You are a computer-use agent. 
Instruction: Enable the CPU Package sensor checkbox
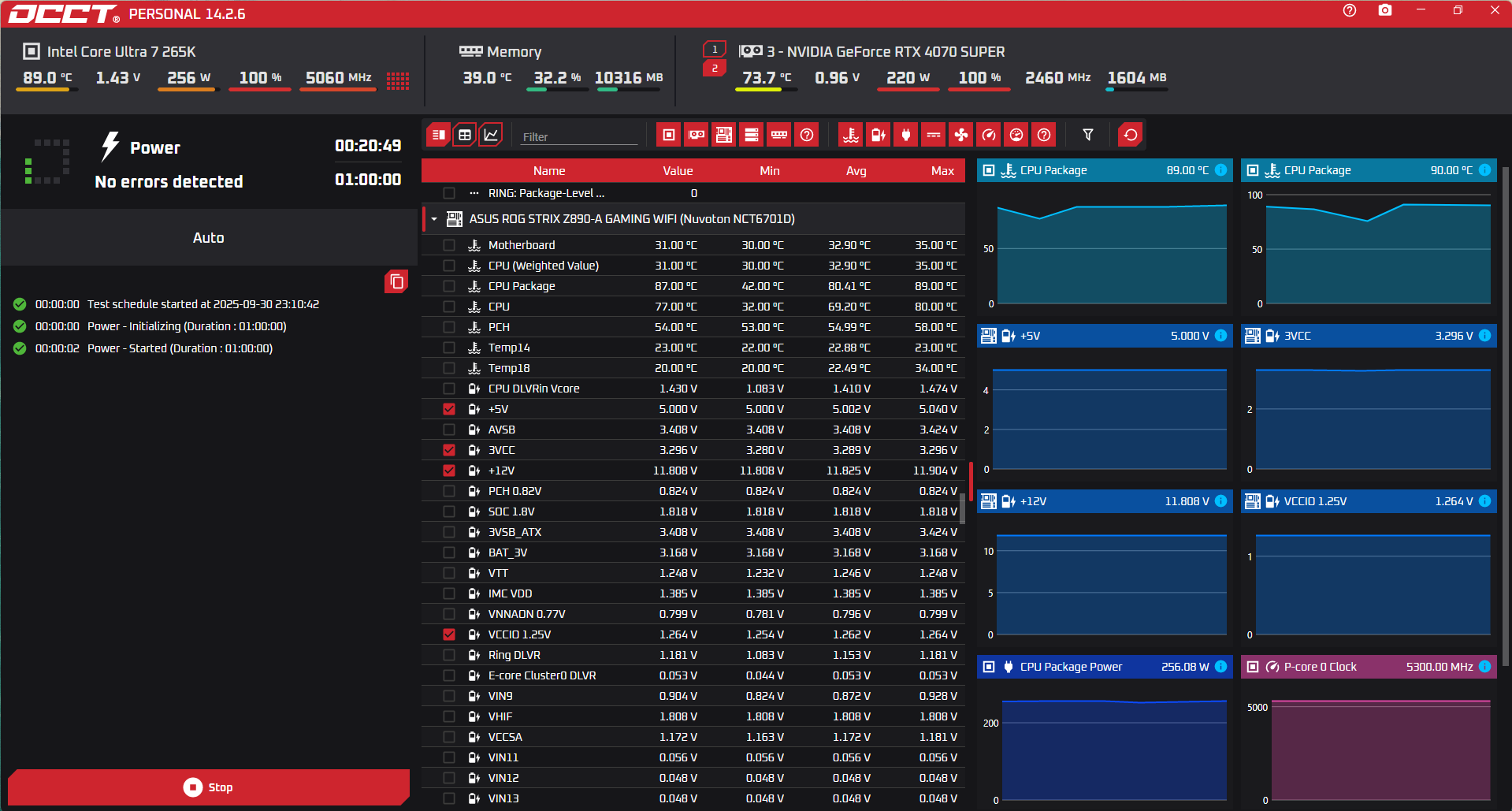coord(449,286)
